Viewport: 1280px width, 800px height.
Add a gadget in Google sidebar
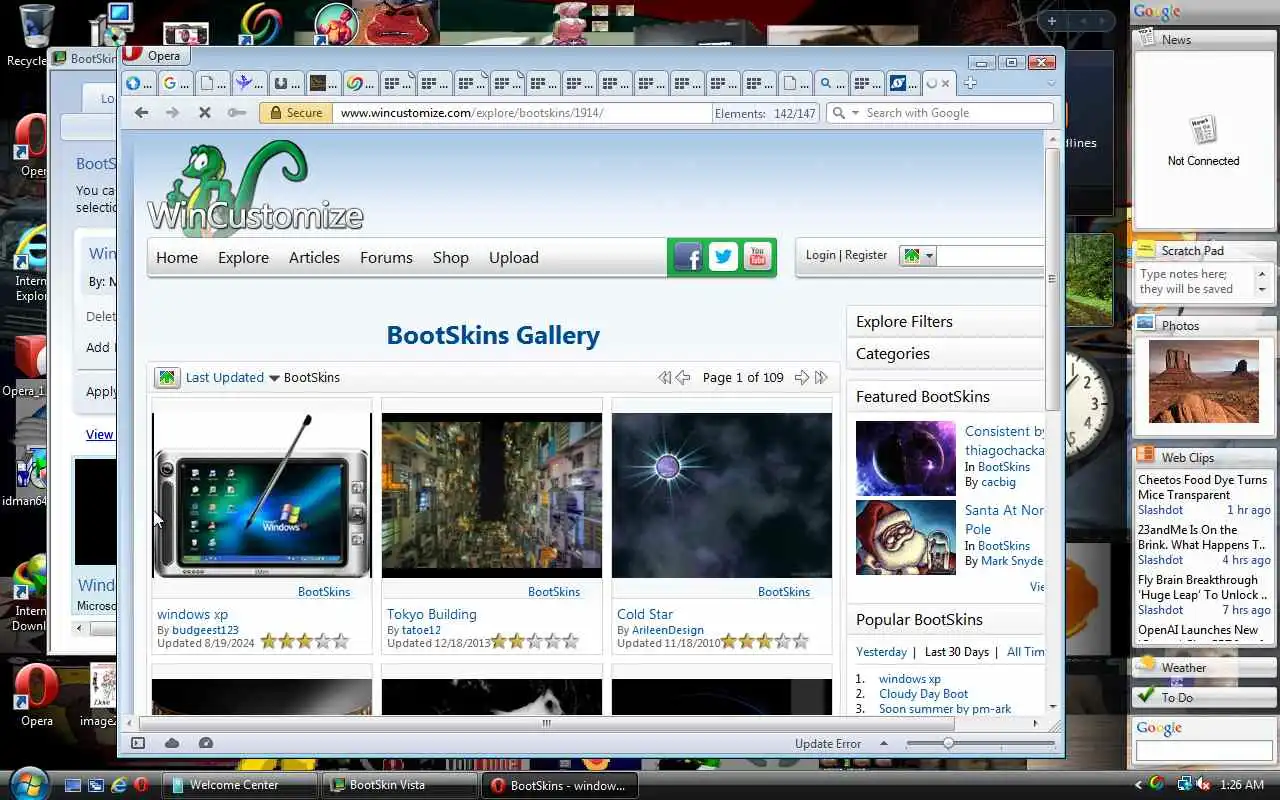[x=1051, y=20]
